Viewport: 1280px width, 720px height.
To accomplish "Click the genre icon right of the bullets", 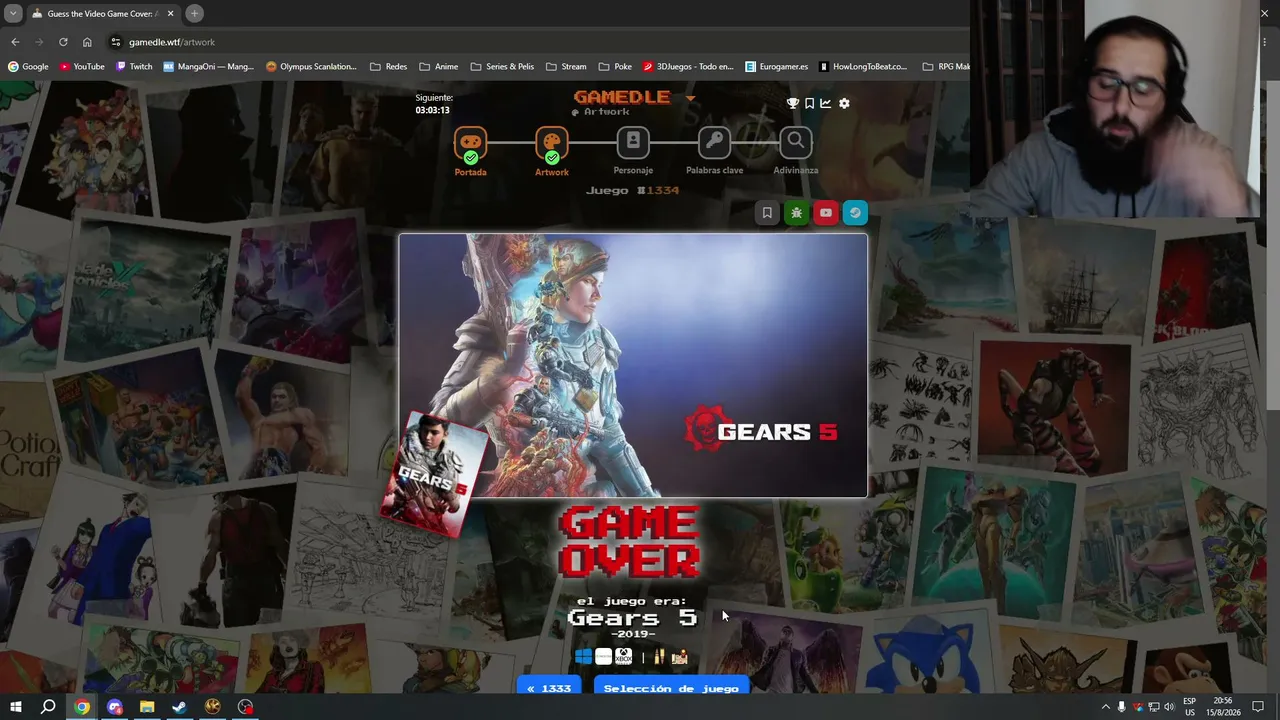I will (x=680, y=657).
